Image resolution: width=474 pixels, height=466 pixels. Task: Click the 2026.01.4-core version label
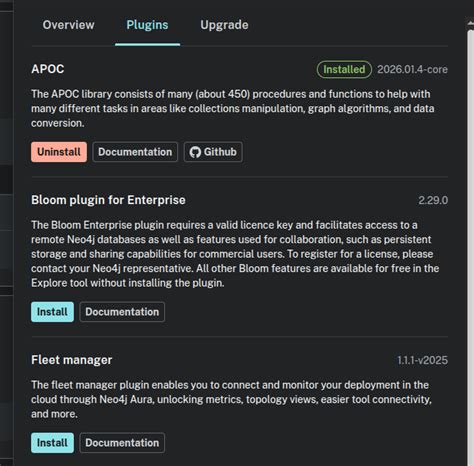(x=412, y=69)
